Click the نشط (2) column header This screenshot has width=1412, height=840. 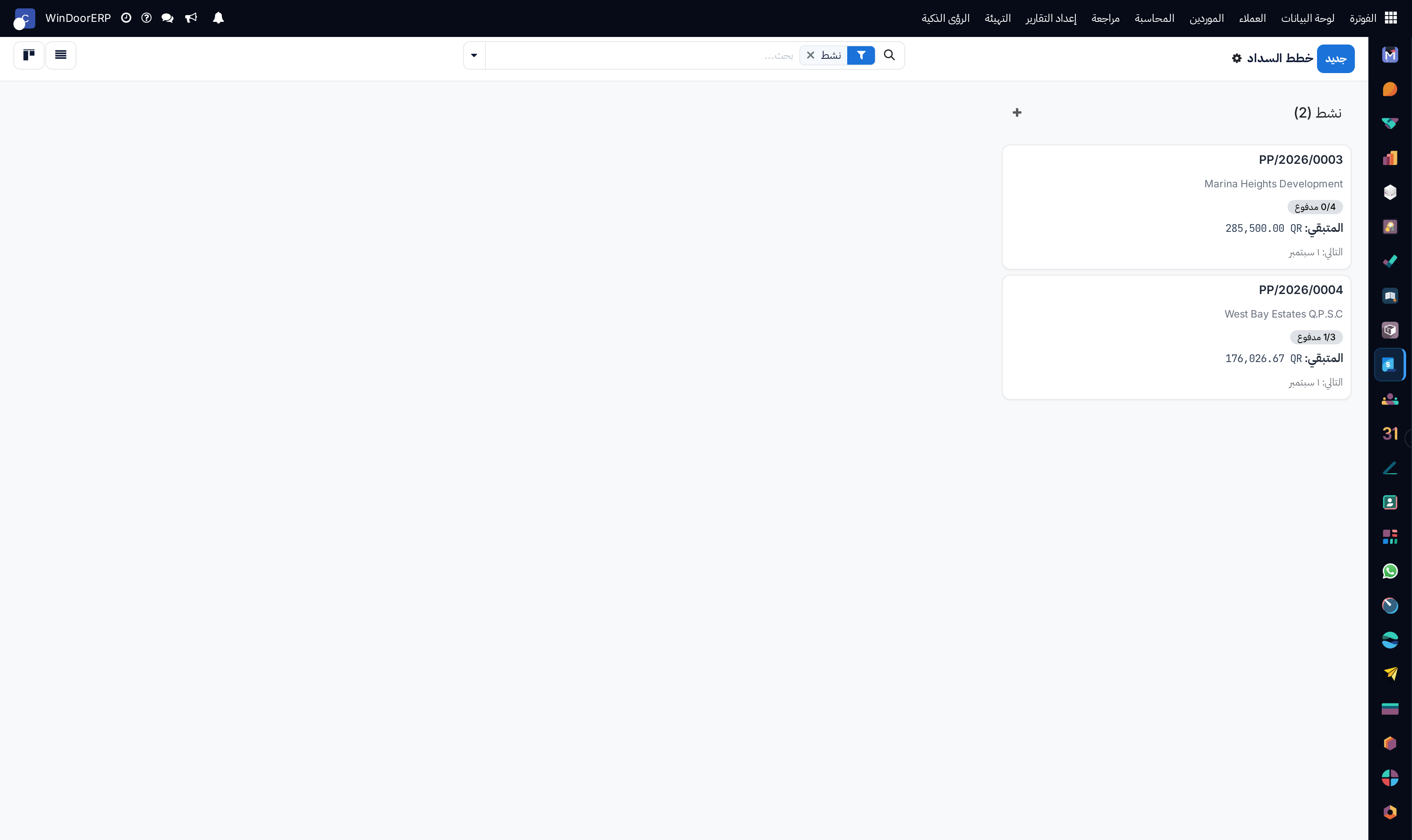click(x=1317, y=113)
